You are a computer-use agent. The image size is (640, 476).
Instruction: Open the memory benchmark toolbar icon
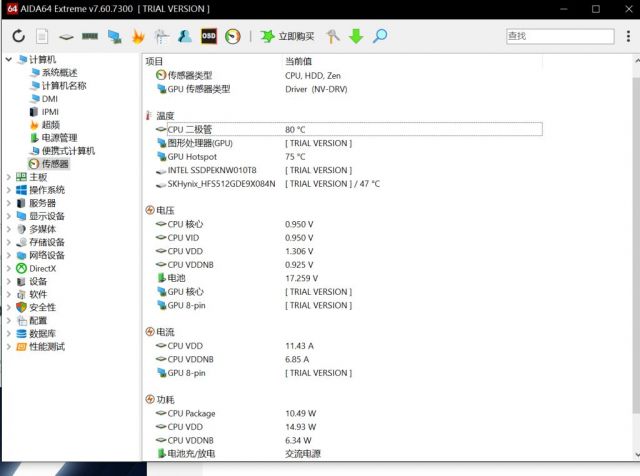click(90, 36)
